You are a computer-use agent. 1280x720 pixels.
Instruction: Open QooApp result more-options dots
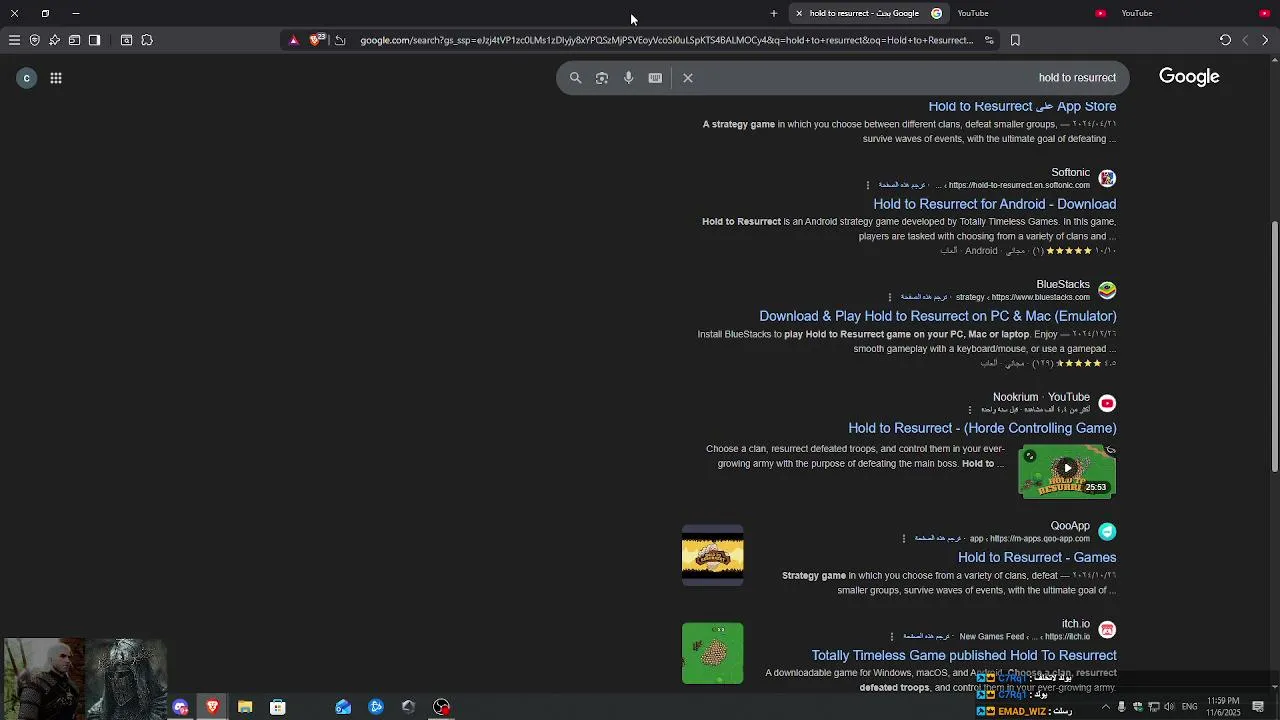click(x=904, y=538)
